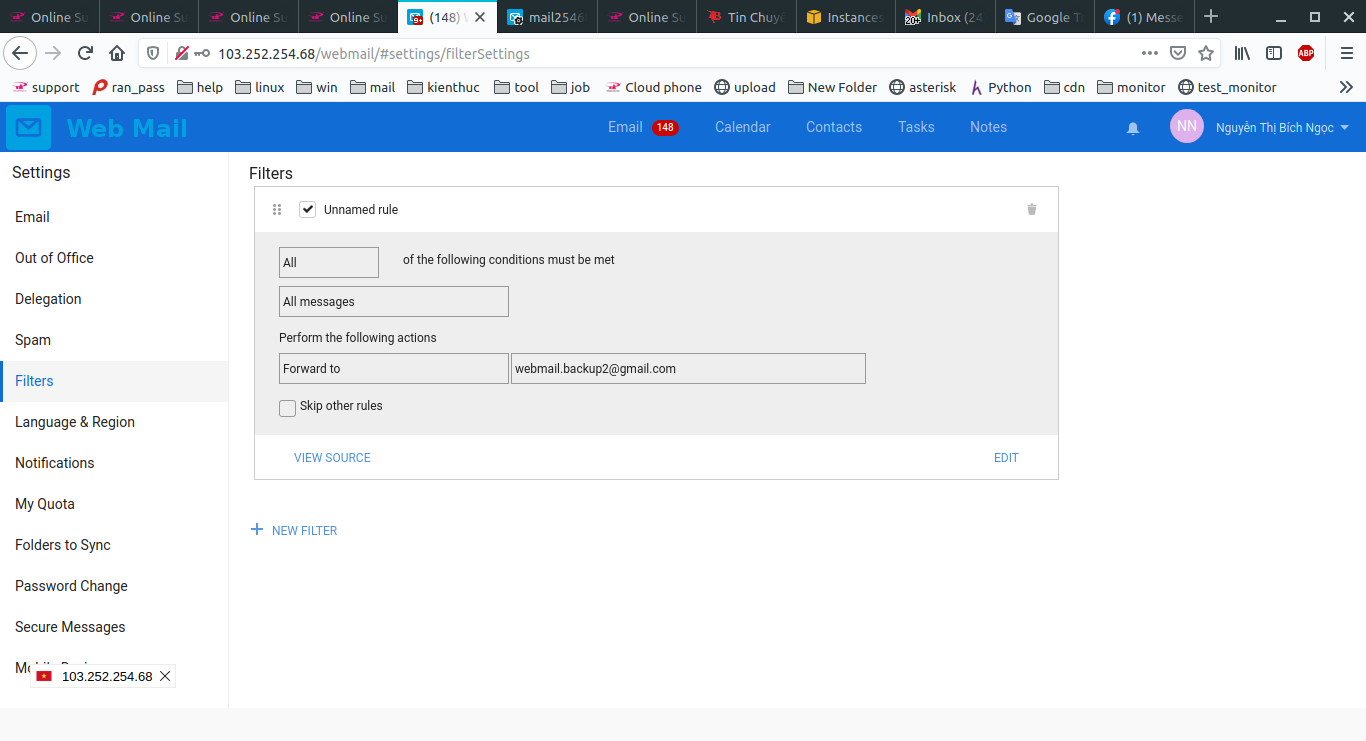
Task: Close the active Web Mail tab
Action: pyautogui.click(x=480, y=17)
